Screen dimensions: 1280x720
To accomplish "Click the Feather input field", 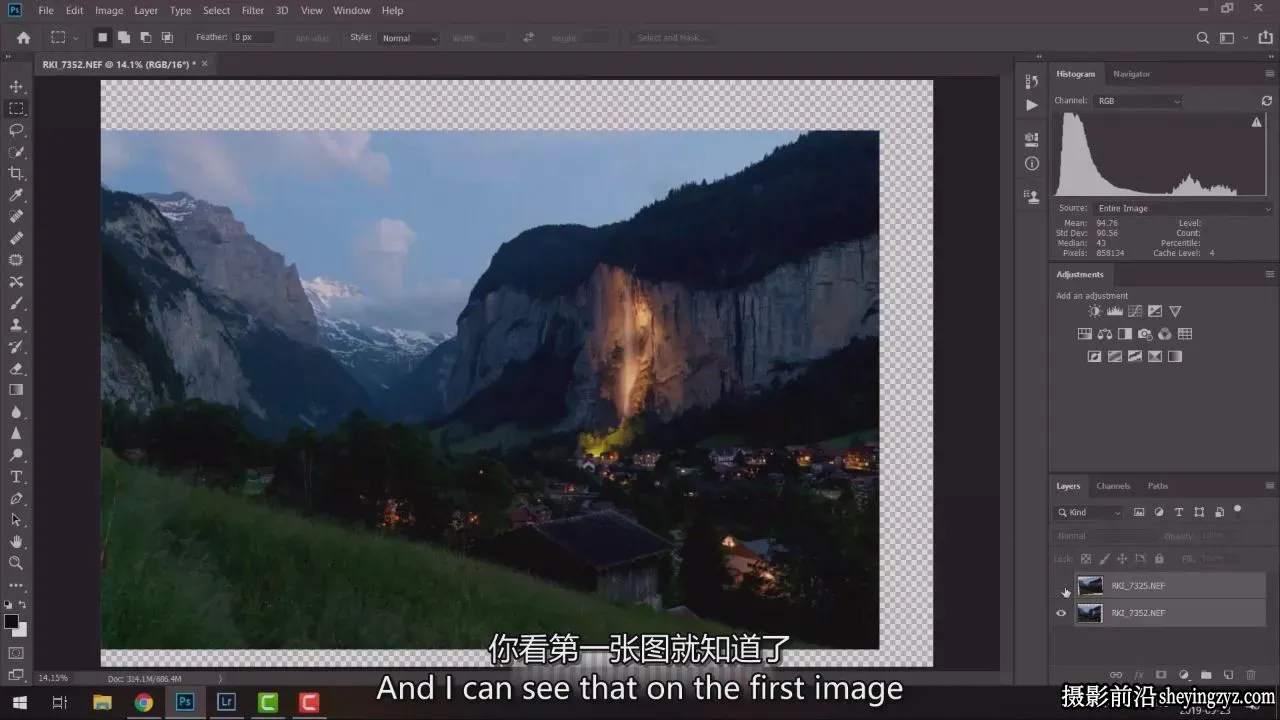I will [253, 38].
